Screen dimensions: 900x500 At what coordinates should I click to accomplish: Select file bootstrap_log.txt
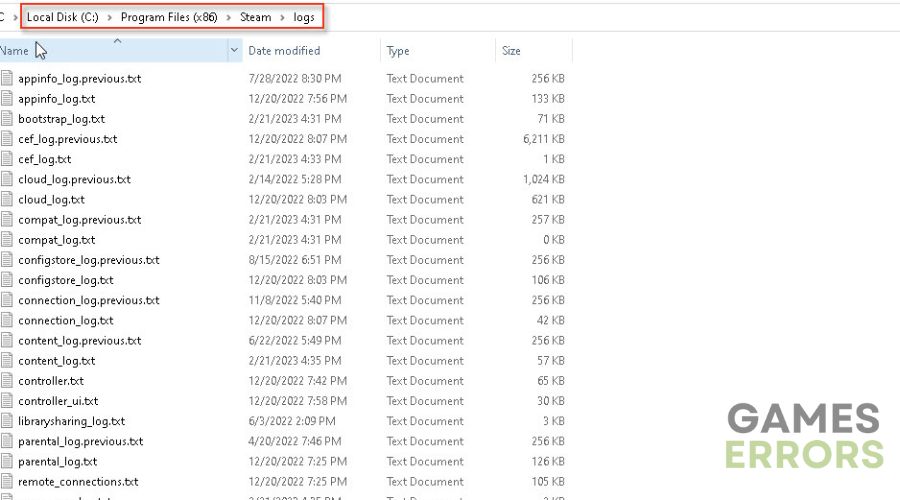pyautogui.click(x=61, y=119)
